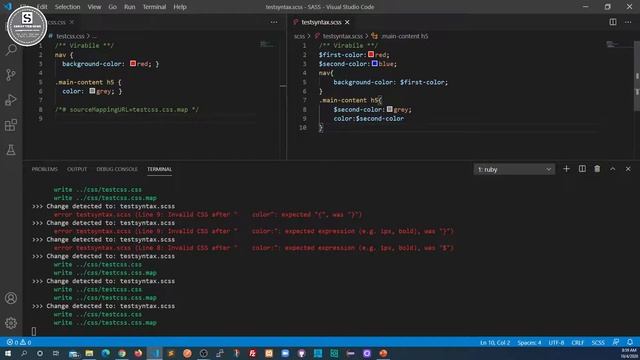Viewport: 640px width, 360px height.
Task: Open Google Chrome from the taskbar
Action: (x=122, y=353)
